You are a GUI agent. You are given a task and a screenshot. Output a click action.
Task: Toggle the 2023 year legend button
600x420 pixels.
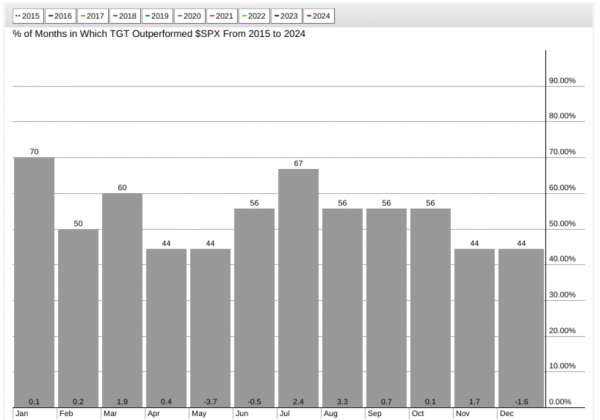tap(286, 16)
